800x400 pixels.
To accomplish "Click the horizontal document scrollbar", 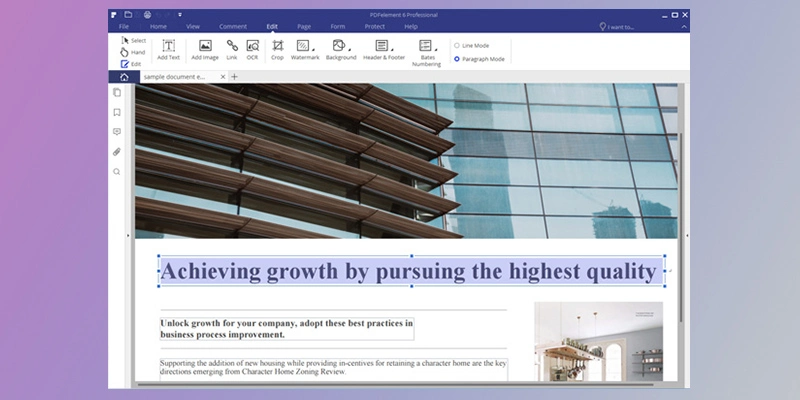I will coord(395,384).
